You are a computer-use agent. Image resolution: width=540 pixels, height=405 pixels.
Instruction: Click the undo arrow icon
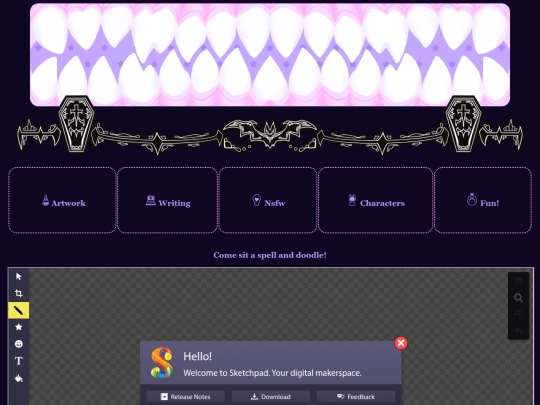tap(518, 331)
